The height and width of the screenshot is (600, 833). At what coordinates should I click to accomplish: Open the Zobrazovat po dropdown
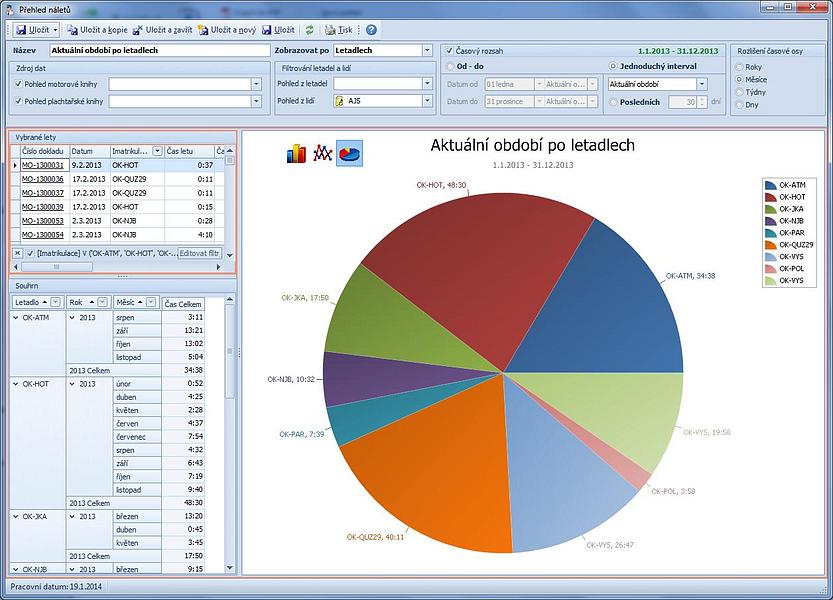424,50
